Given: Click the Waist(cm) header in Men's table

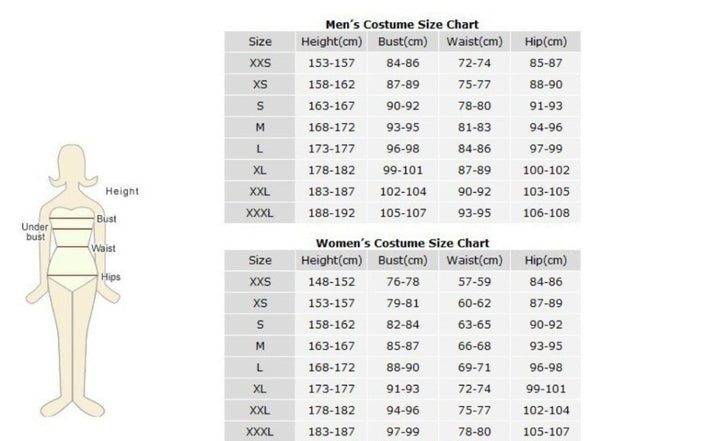Looking at the screenshot, I should point(474,42).
